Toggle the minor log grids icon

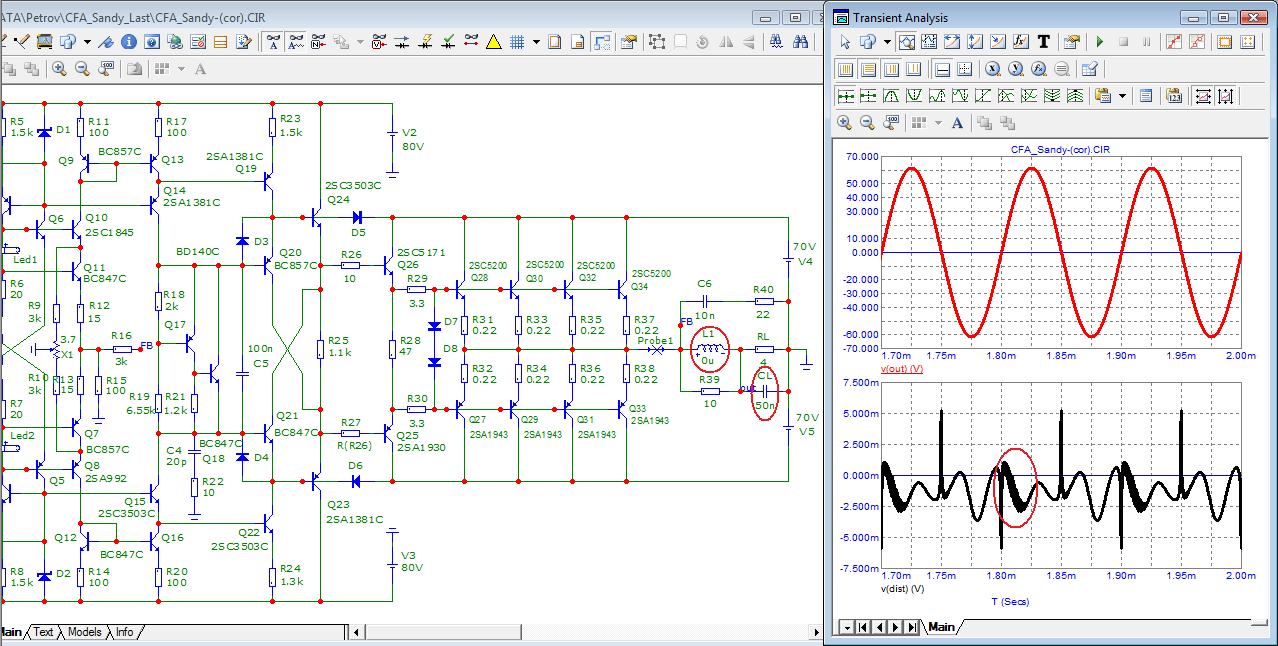point(891,69)
